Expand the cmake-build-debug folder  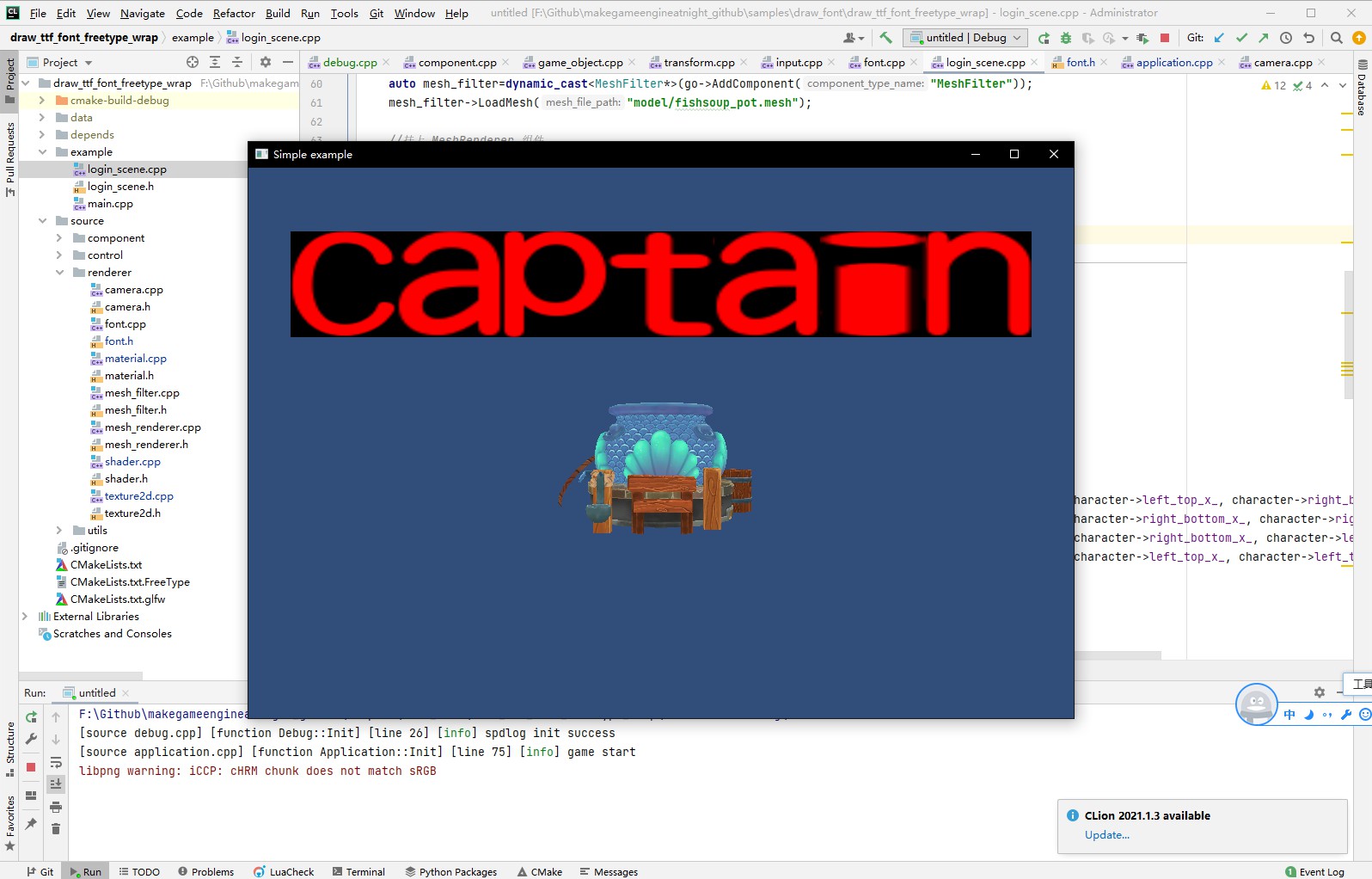(42, 101)
